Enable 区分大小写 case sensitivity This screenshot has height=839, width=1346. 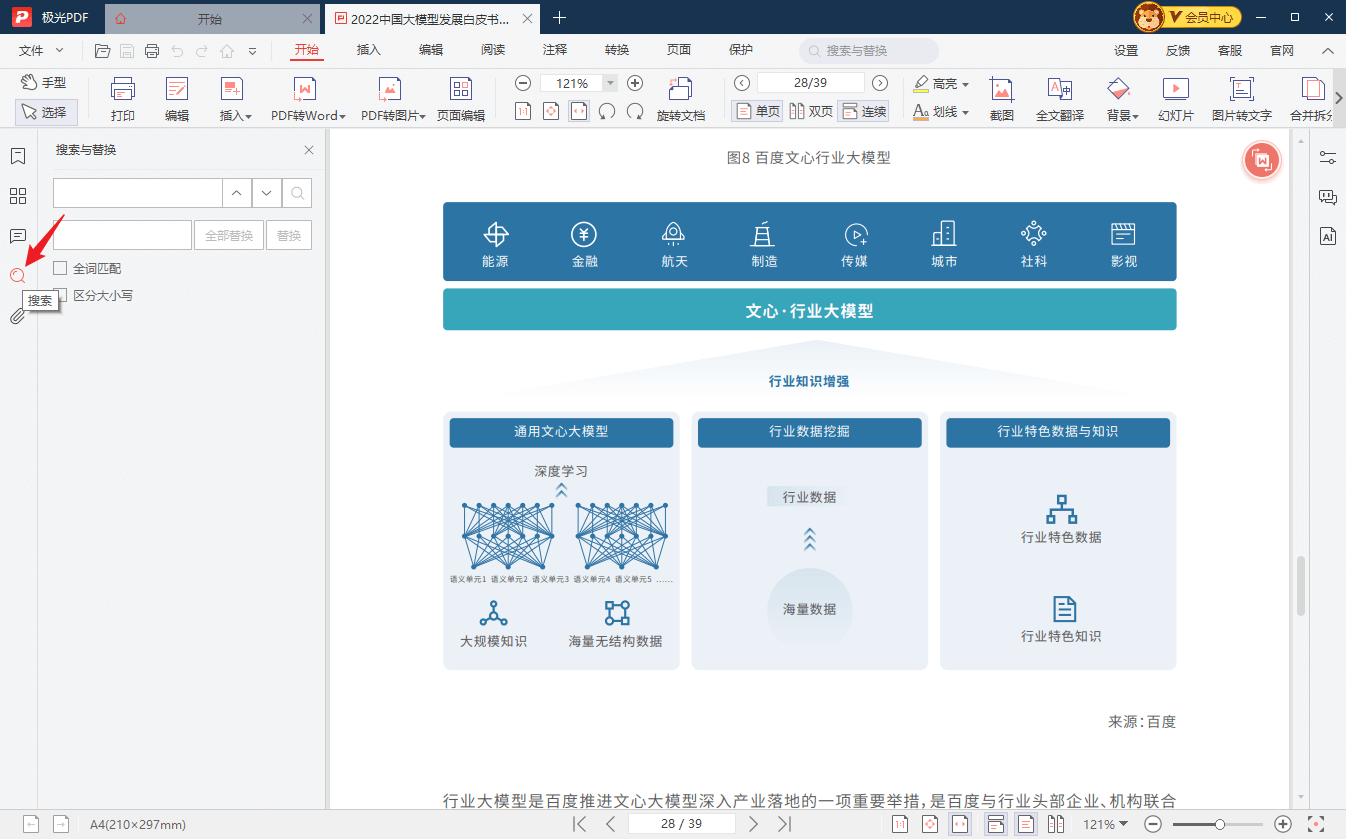click(60, 295)
